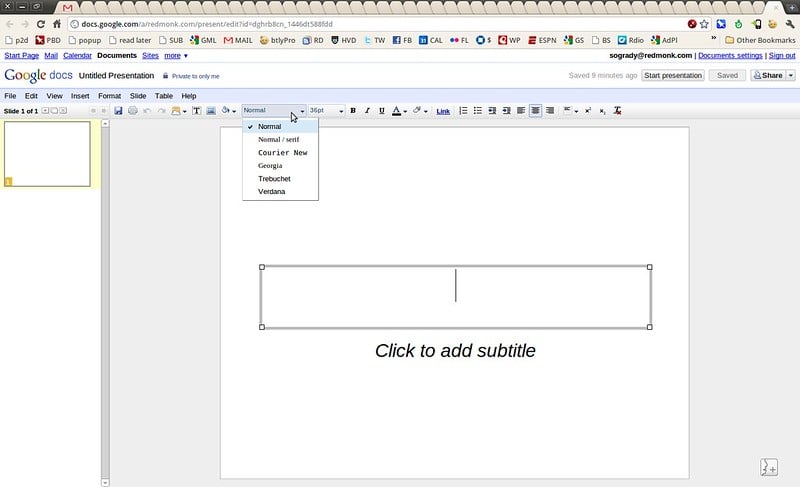Click the numbered list icon
The image size is (800, 487).
click(463, 111)
